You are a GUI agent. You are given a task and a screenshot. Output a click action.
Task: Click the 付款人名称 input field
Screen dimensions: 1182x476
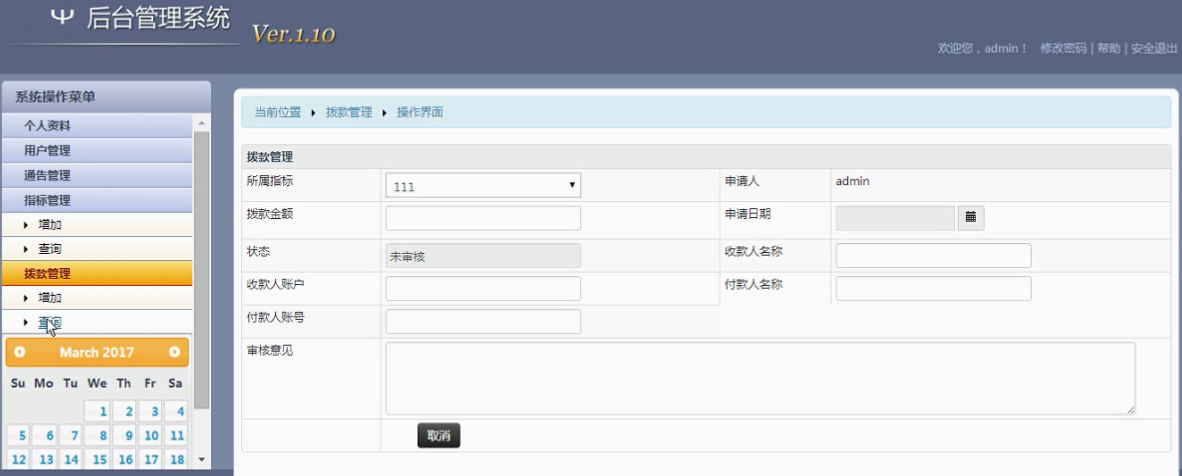[933, 288]
